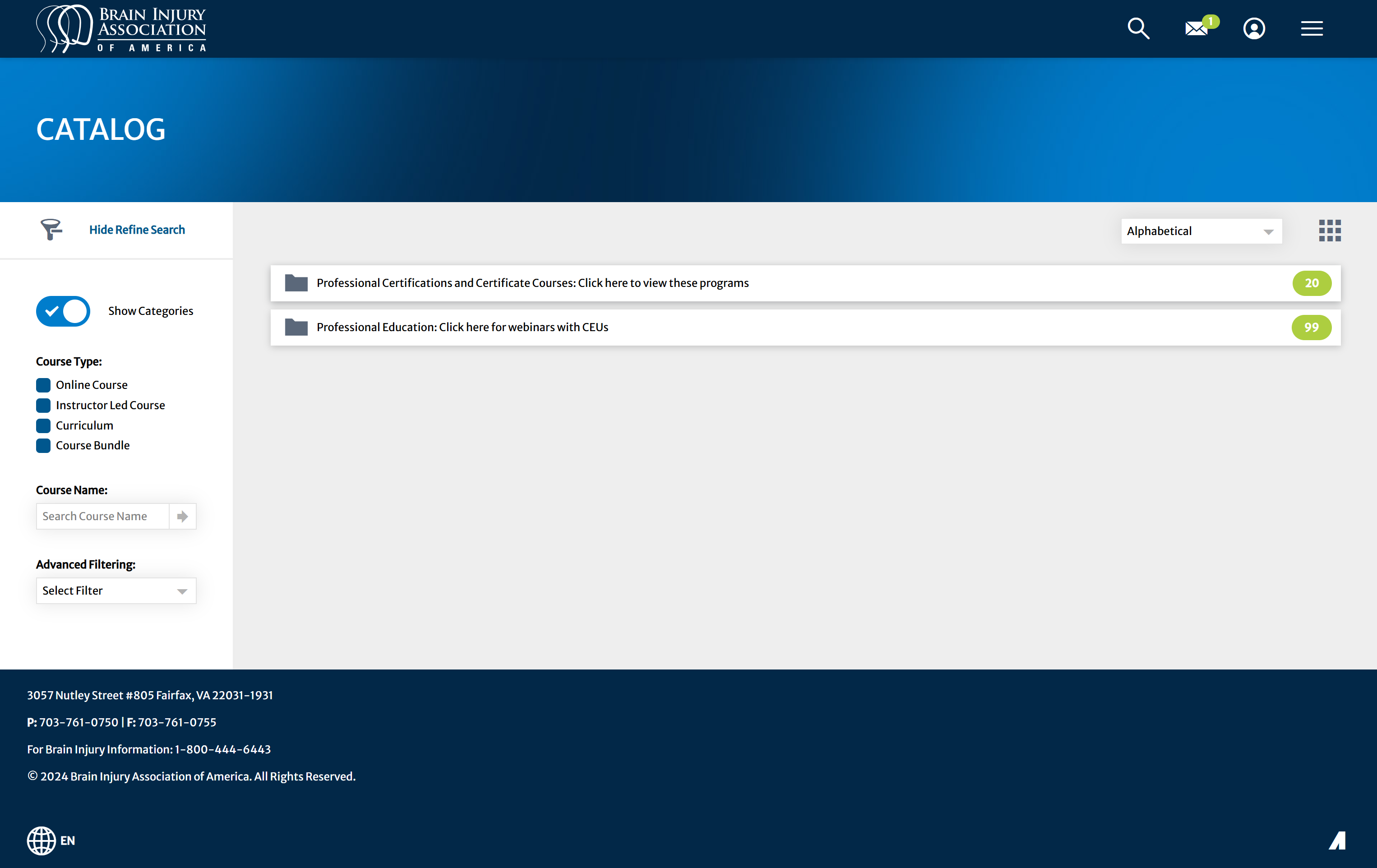Focus the Search Course Name field
This screenshot has height=868, width=1377.
tap(103, 517)
